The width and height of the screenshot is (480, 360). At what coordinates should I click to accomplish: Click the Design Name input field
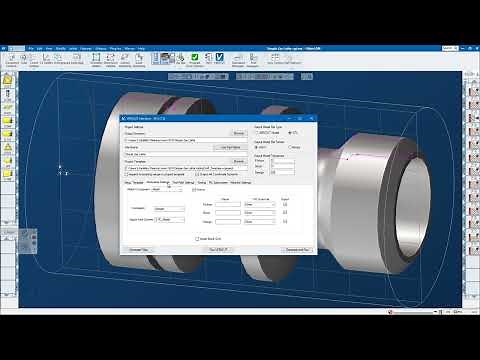[x=228, y=222]
